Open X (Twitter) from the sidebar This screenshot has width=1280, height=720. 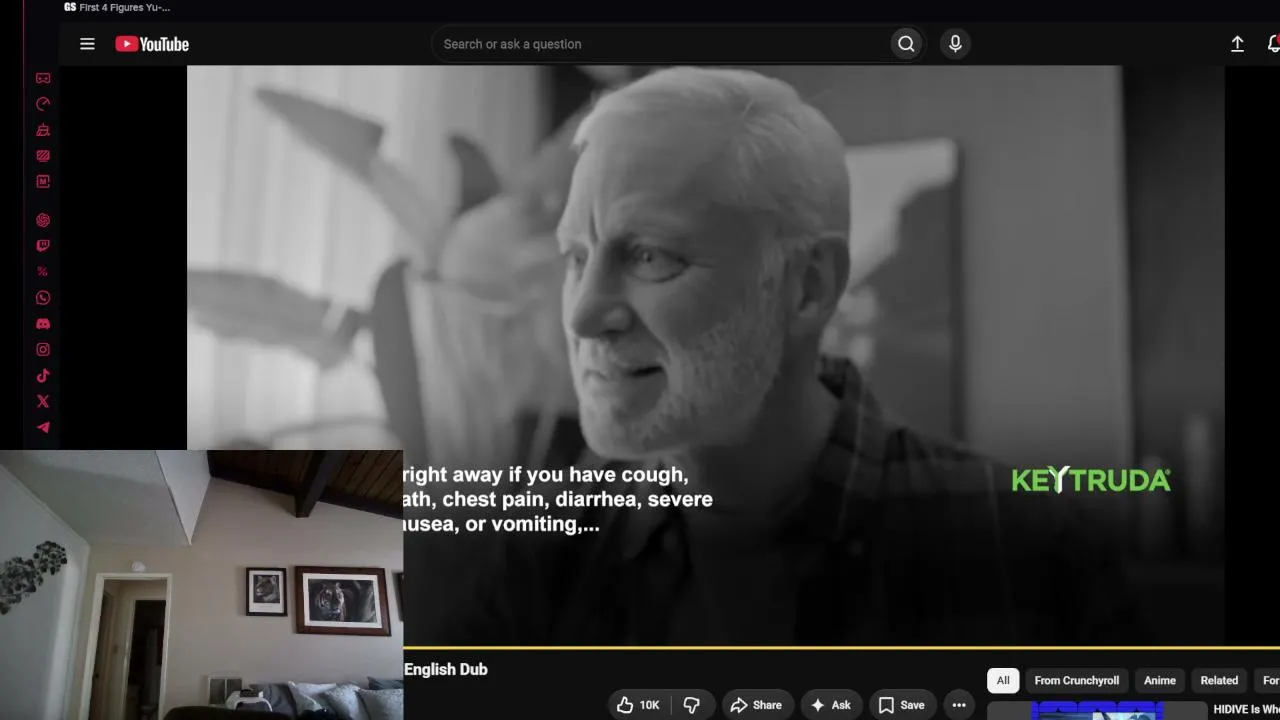pyautogui.click(x=43, y=402)
